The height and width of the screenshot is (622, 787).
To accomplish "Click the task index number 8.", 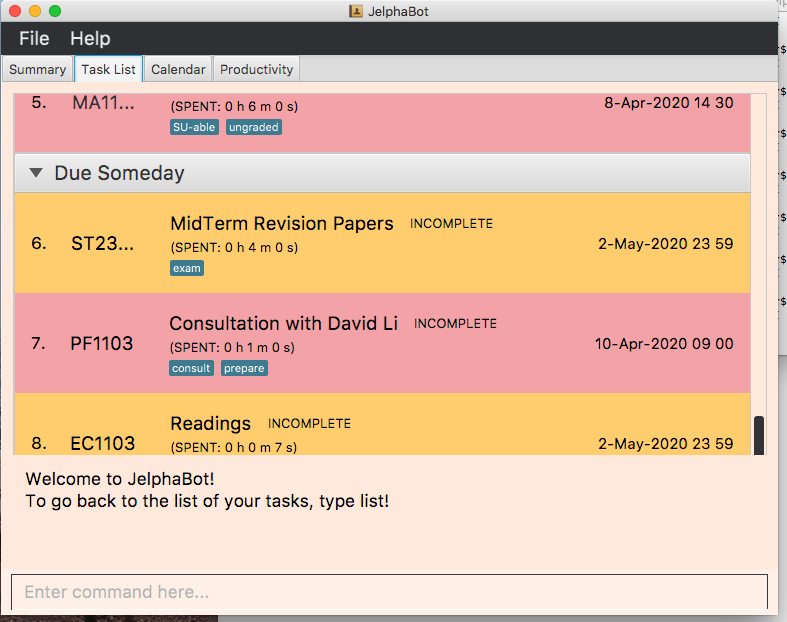I will tap(39, 443).
